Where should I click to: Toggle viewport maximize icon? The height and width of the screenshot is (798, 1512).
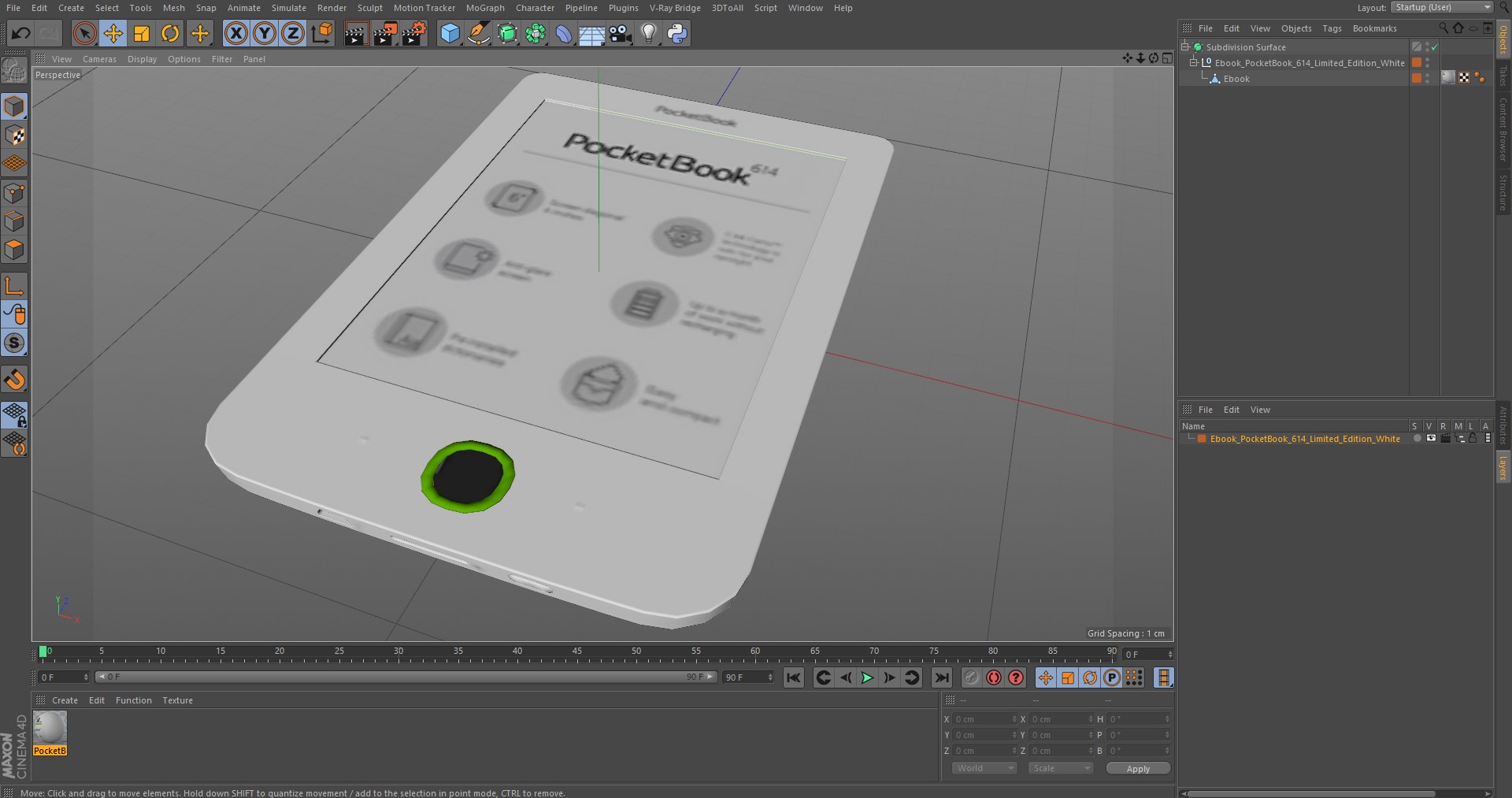click(1167, 58)
